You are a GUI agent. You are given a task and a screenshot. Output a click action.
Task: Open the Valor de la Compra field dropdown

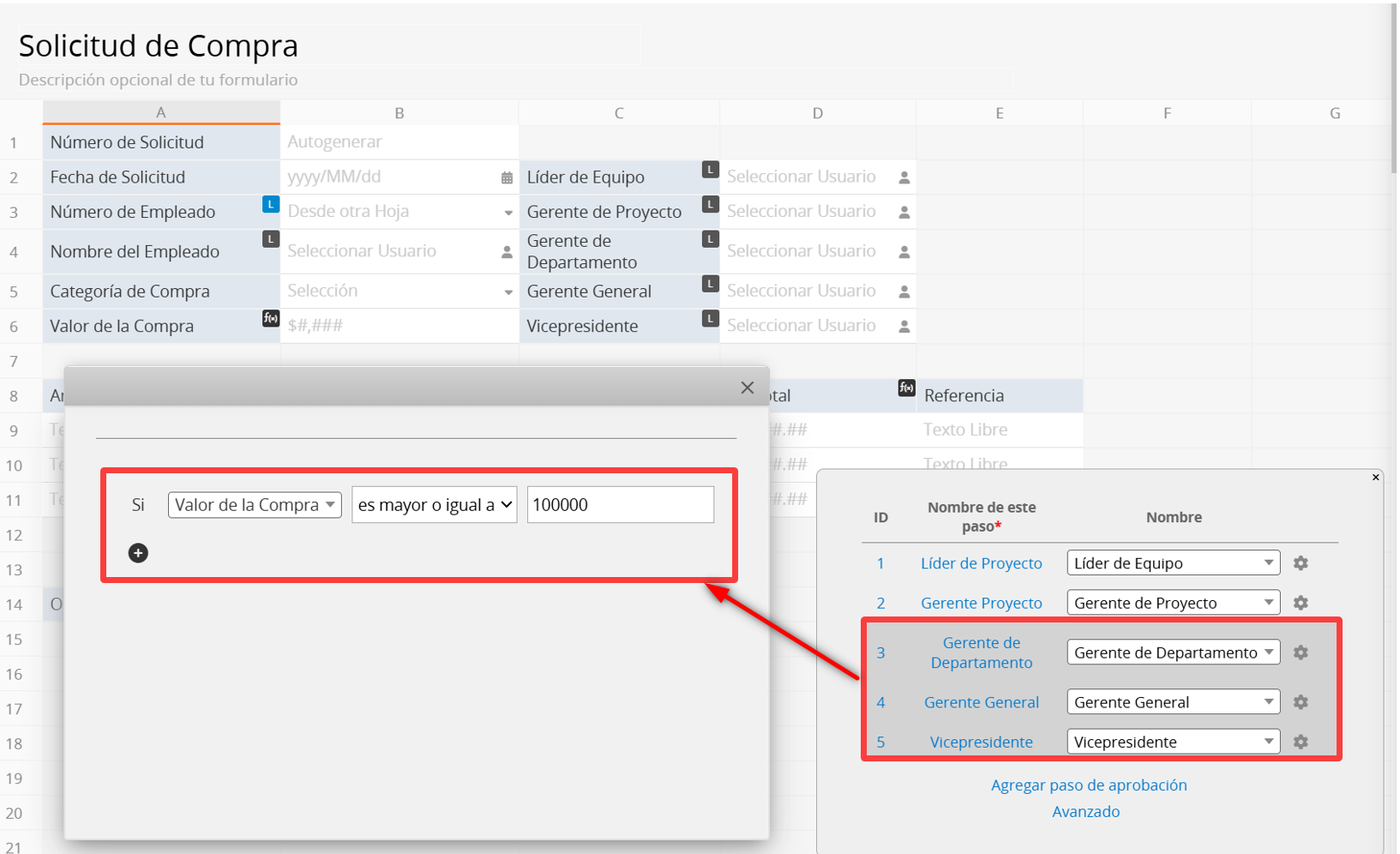click(x=255, y=505)
